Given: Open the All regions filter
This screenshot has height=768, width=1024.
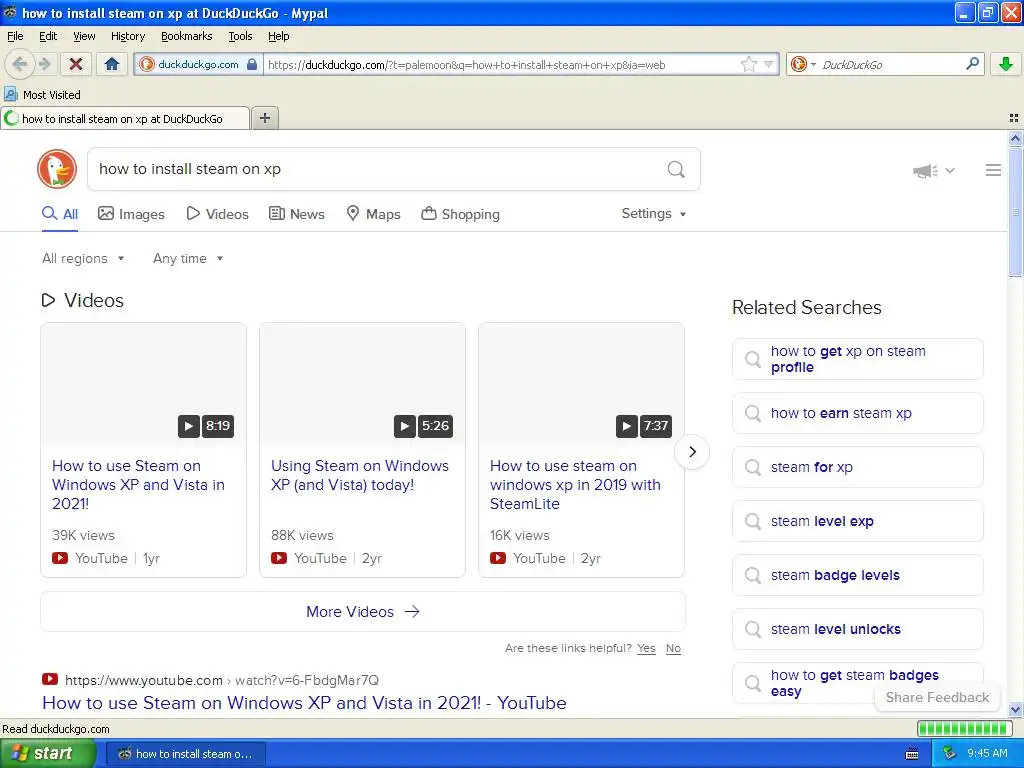Looking at the screenshot, I should tap(83, 259).
